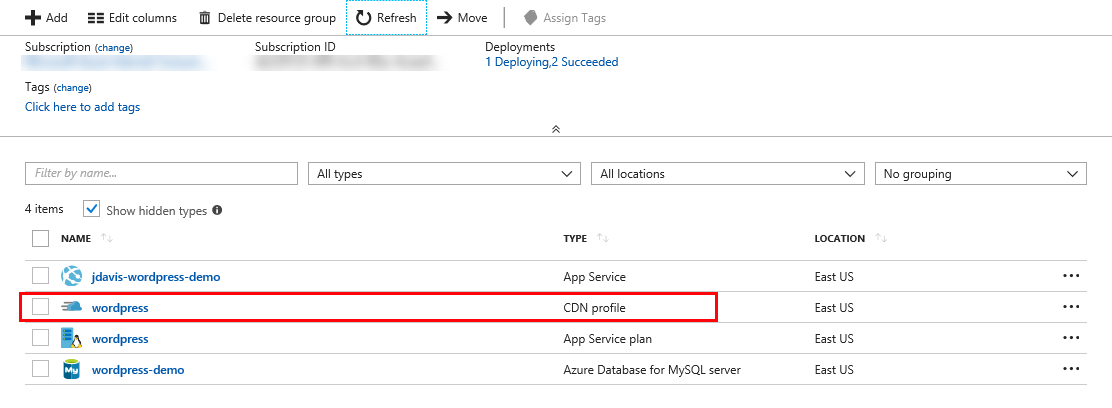Click 'Azure Database for MySQL server' cell

pos(652,370)
